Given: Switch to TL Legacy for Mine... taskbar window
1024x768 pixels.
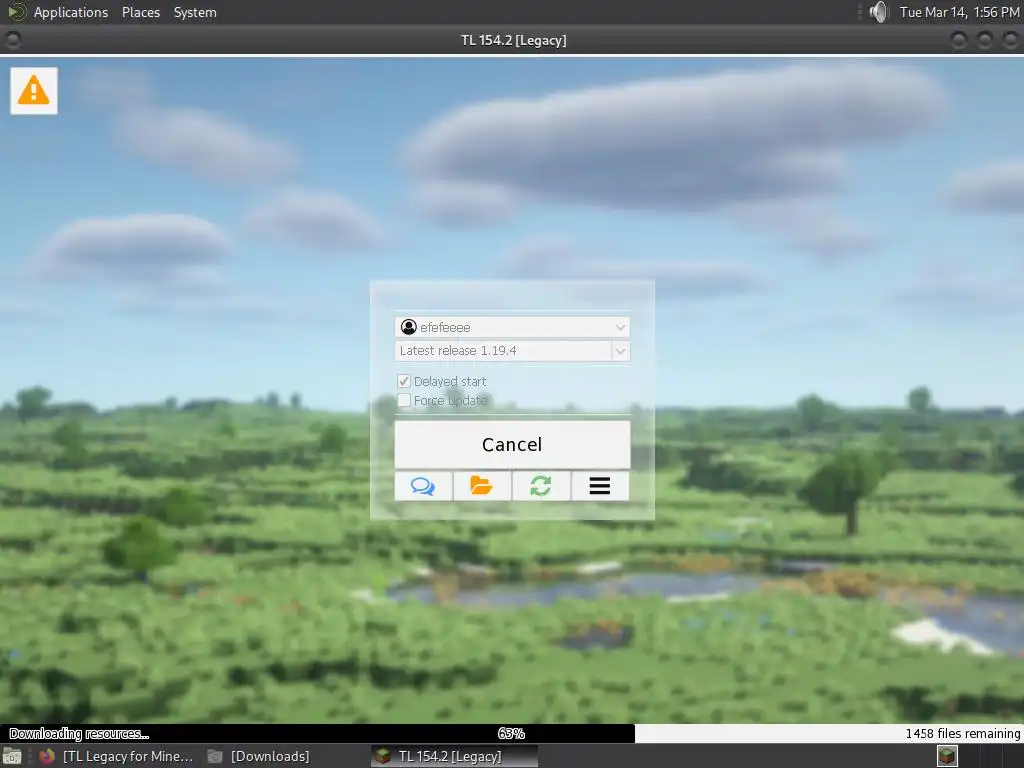Looking at the screenshot, I should (x=118, y=756).
